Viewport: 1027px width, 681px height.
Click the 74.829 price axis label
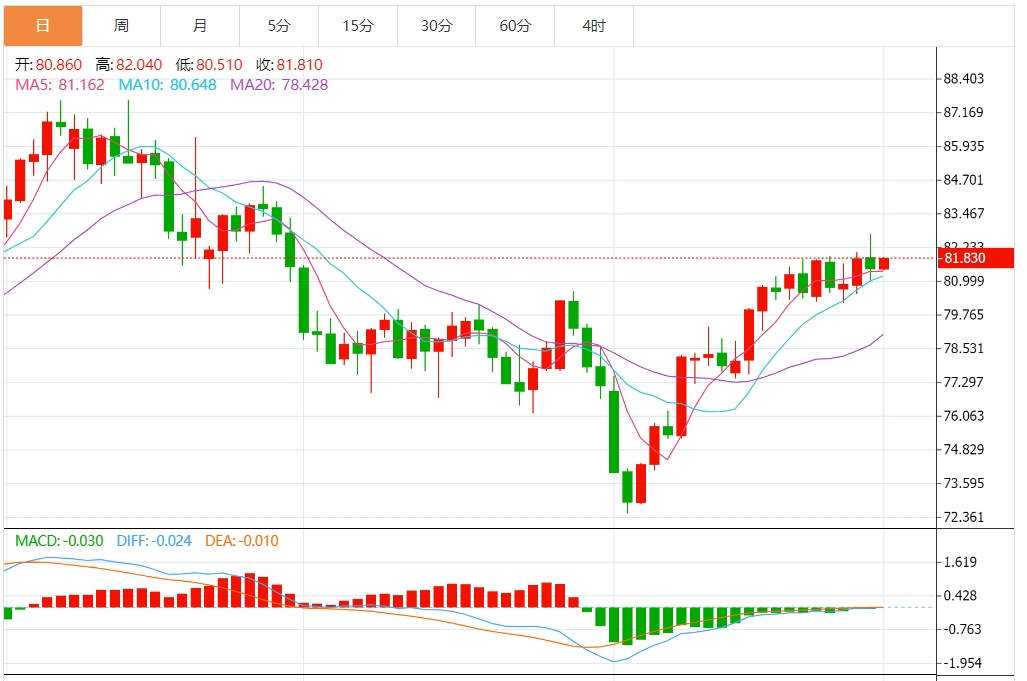pyautogui.click(x=963, y=450)
